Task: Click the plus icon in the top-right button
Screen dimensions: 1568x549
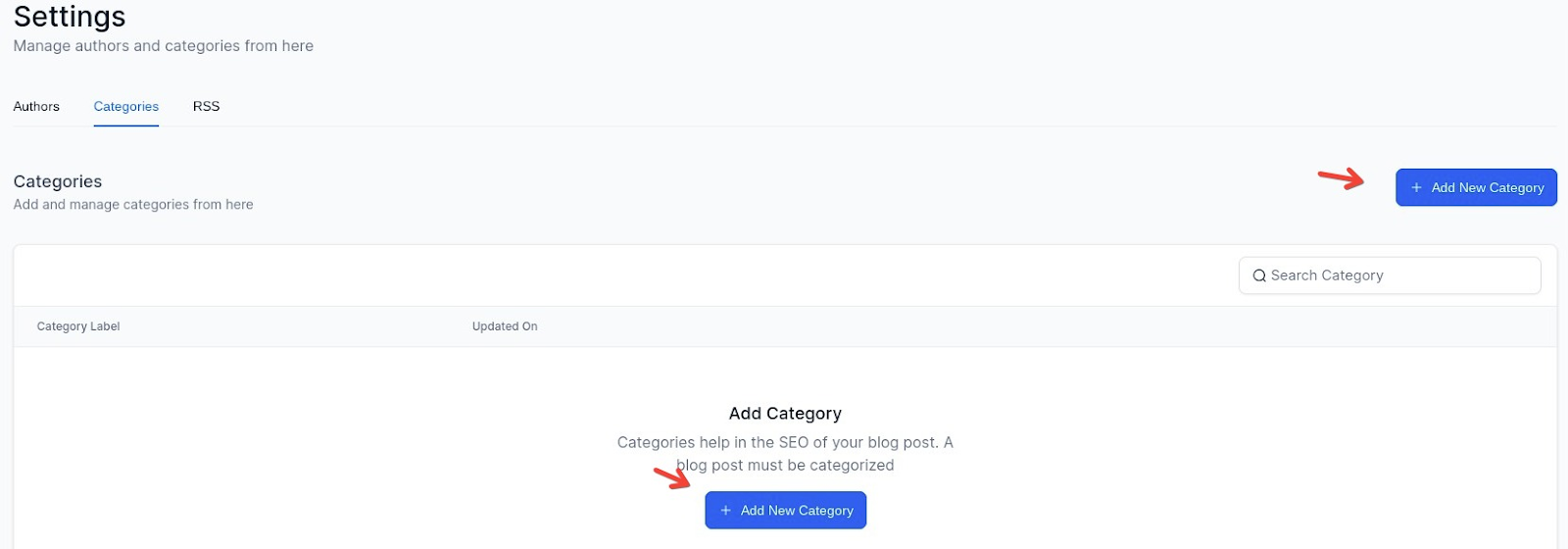Action: pos(1416,187)
